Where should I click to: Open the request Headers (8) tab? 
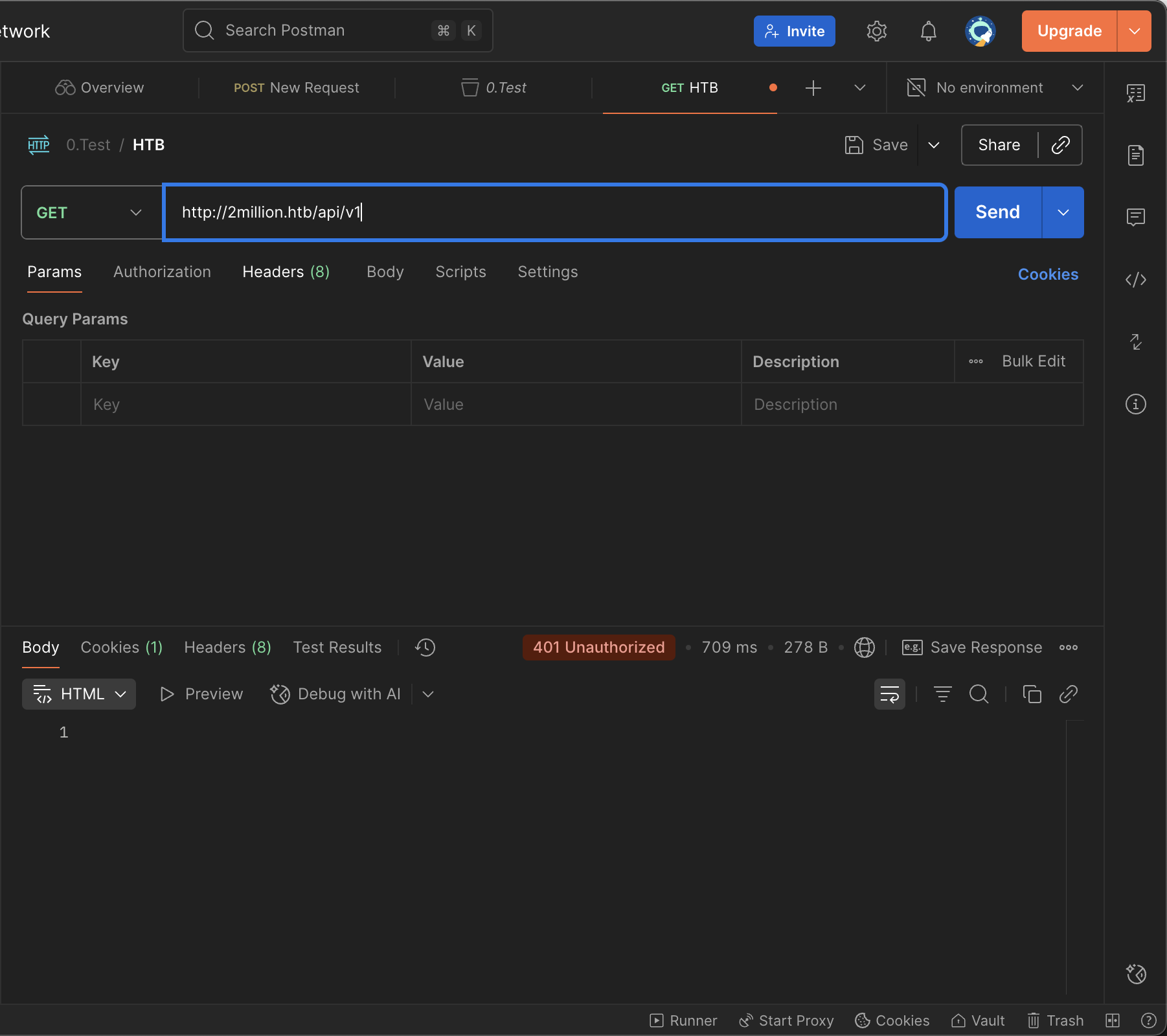[x=286, y=272]
